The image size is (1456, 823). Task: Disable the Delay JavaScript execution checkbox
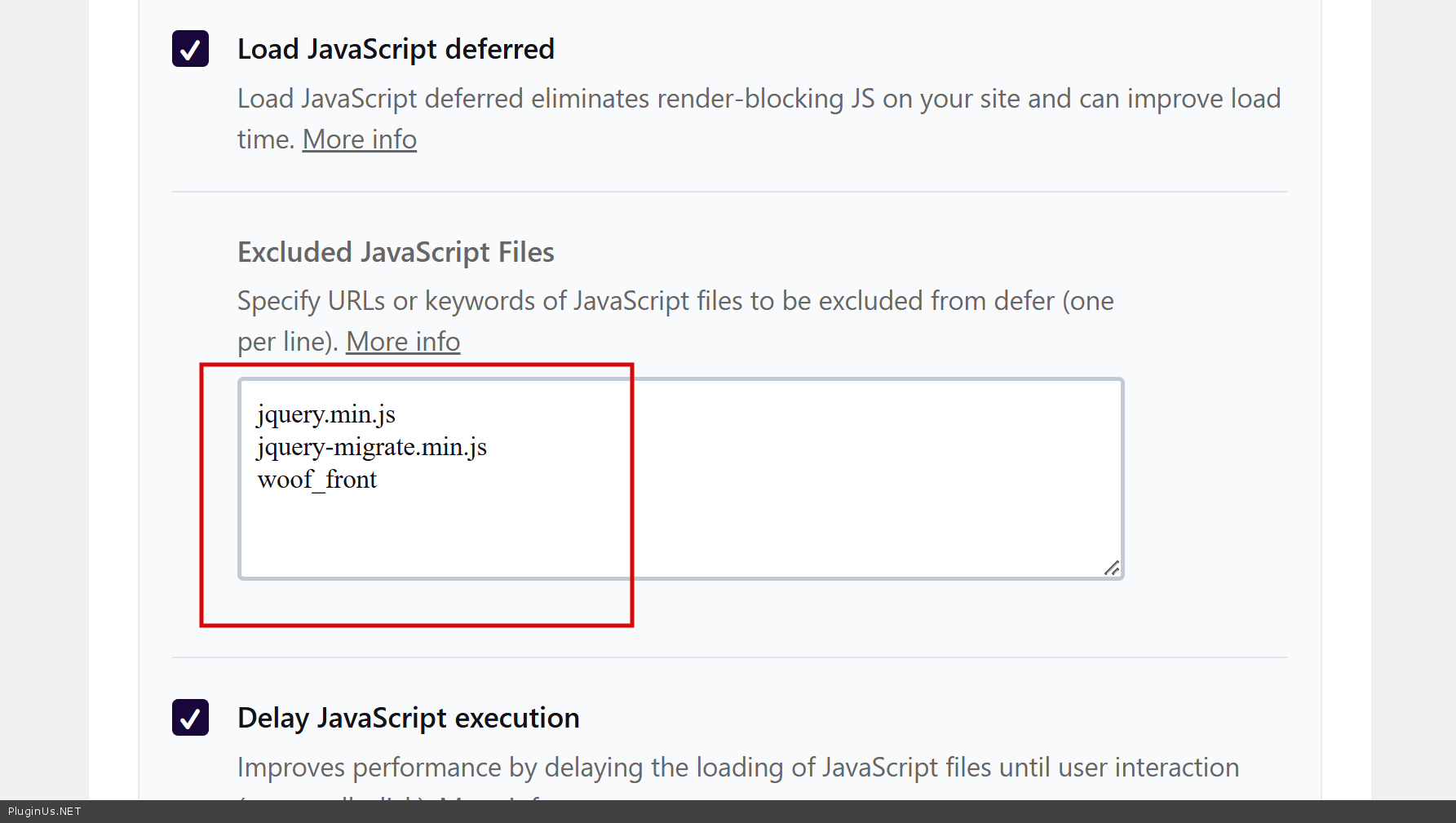tap(190, 718)
